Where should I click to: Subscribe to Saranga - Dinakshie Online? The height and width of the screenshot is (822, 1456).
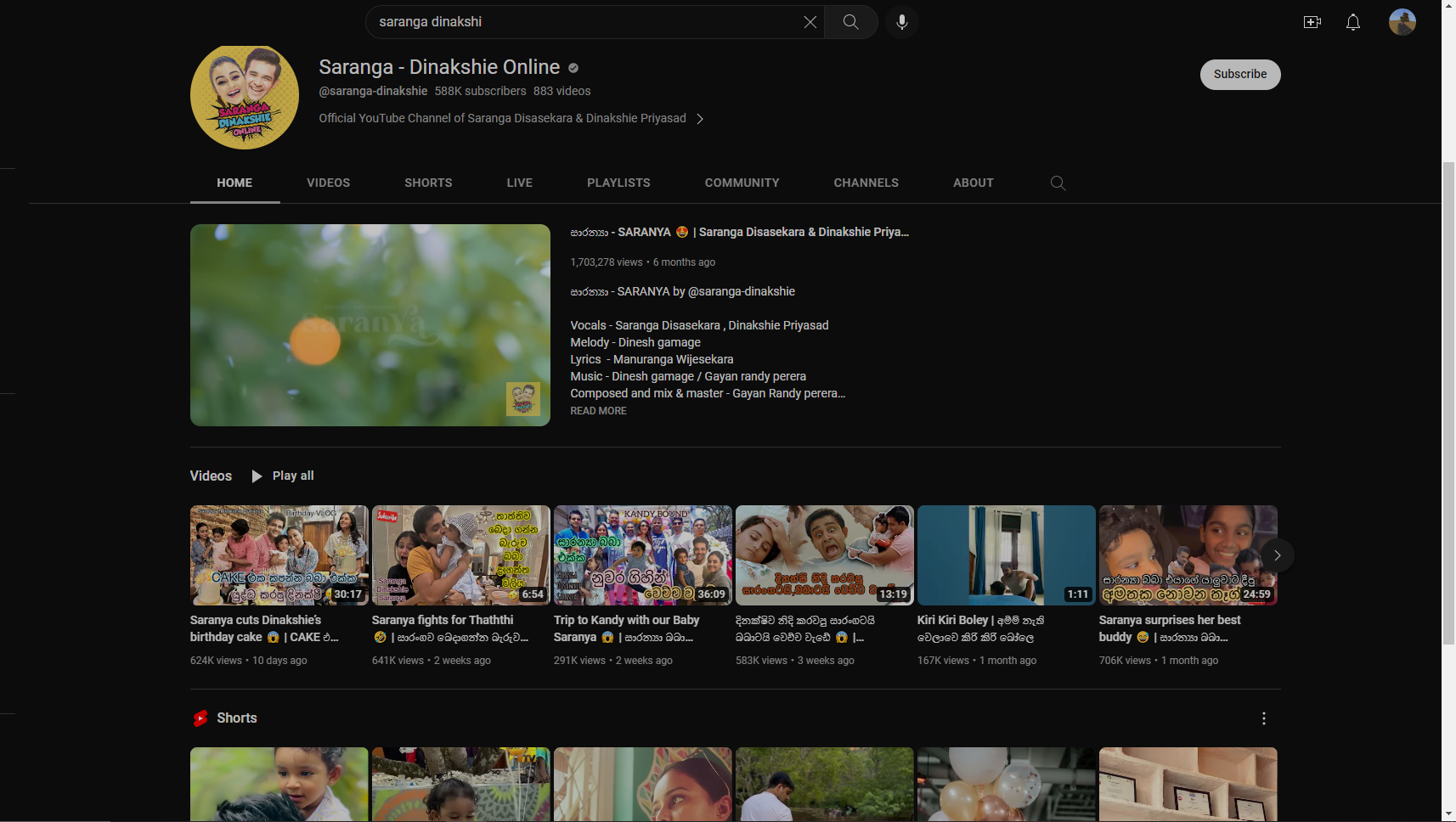1240,75
